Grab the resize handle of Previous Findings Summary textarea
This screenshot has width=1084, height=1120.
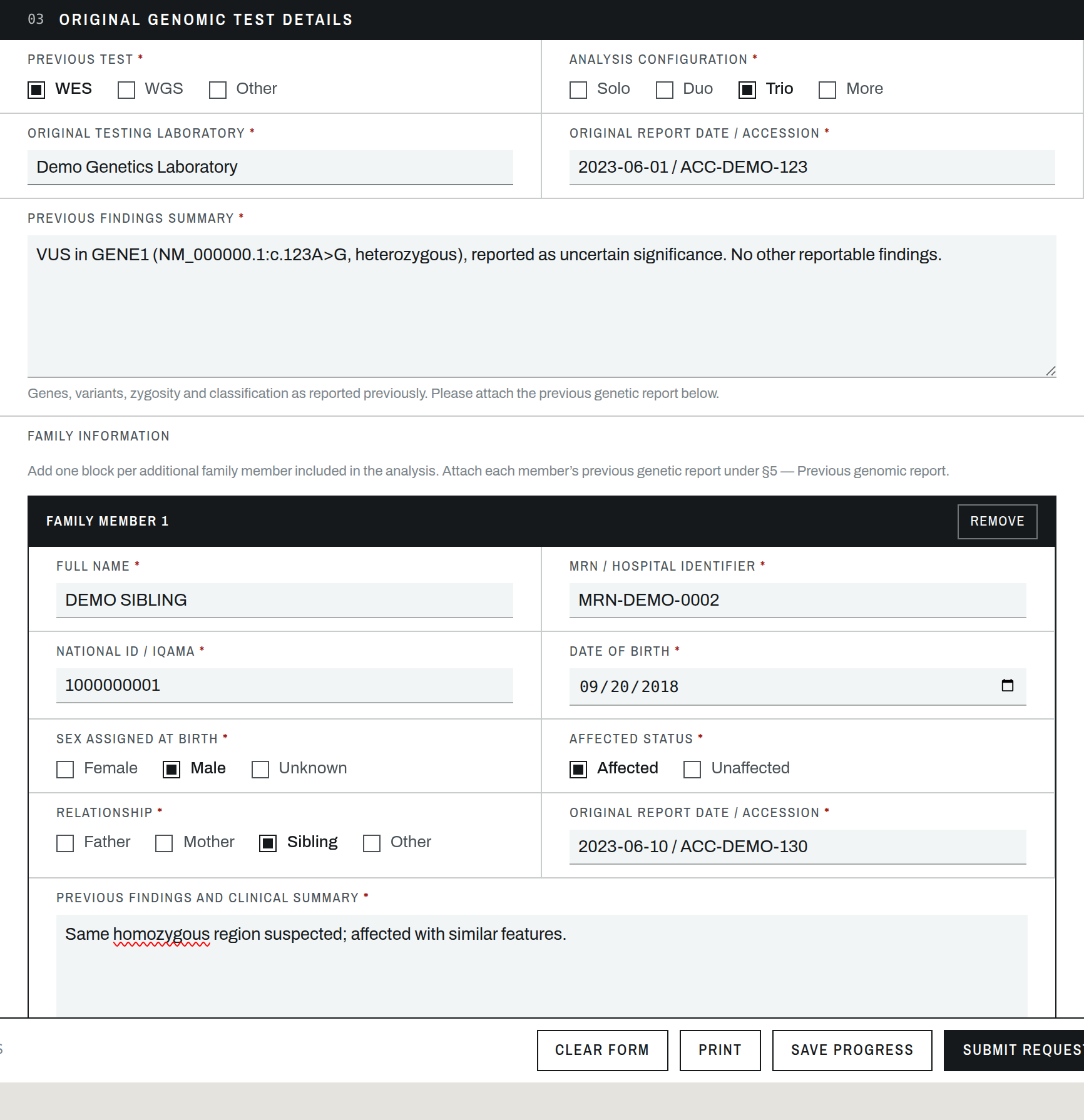click(1051, 371)
